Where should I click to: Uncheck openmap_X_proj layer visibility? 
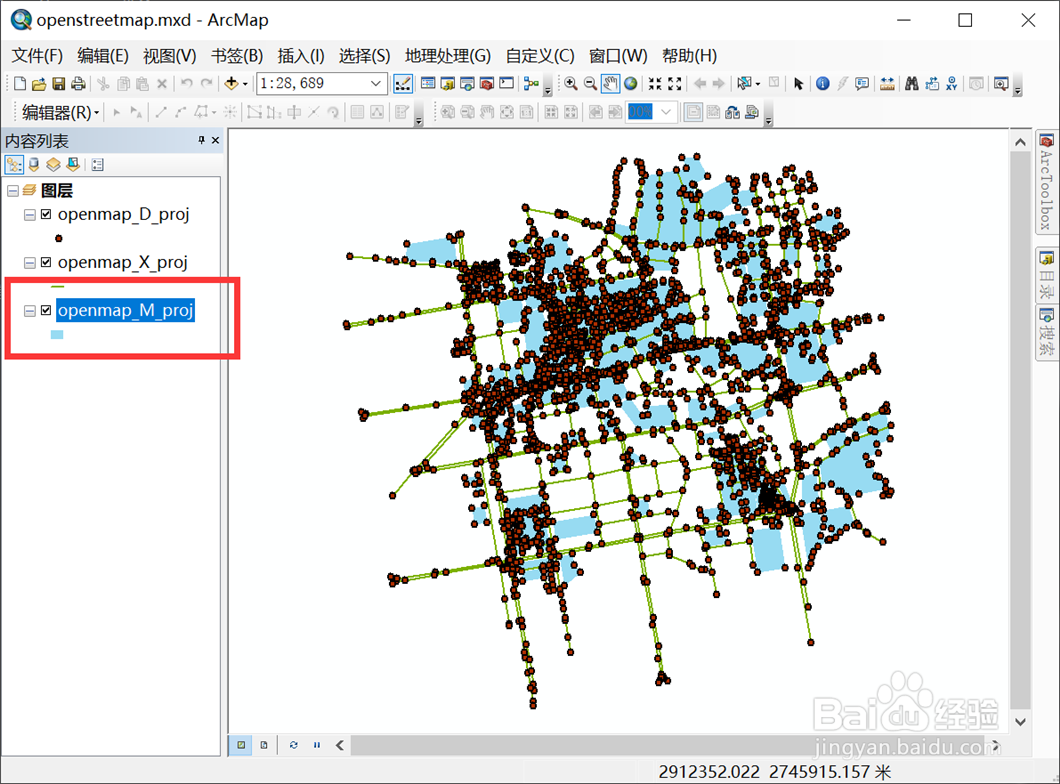click(x=46, y=262)
